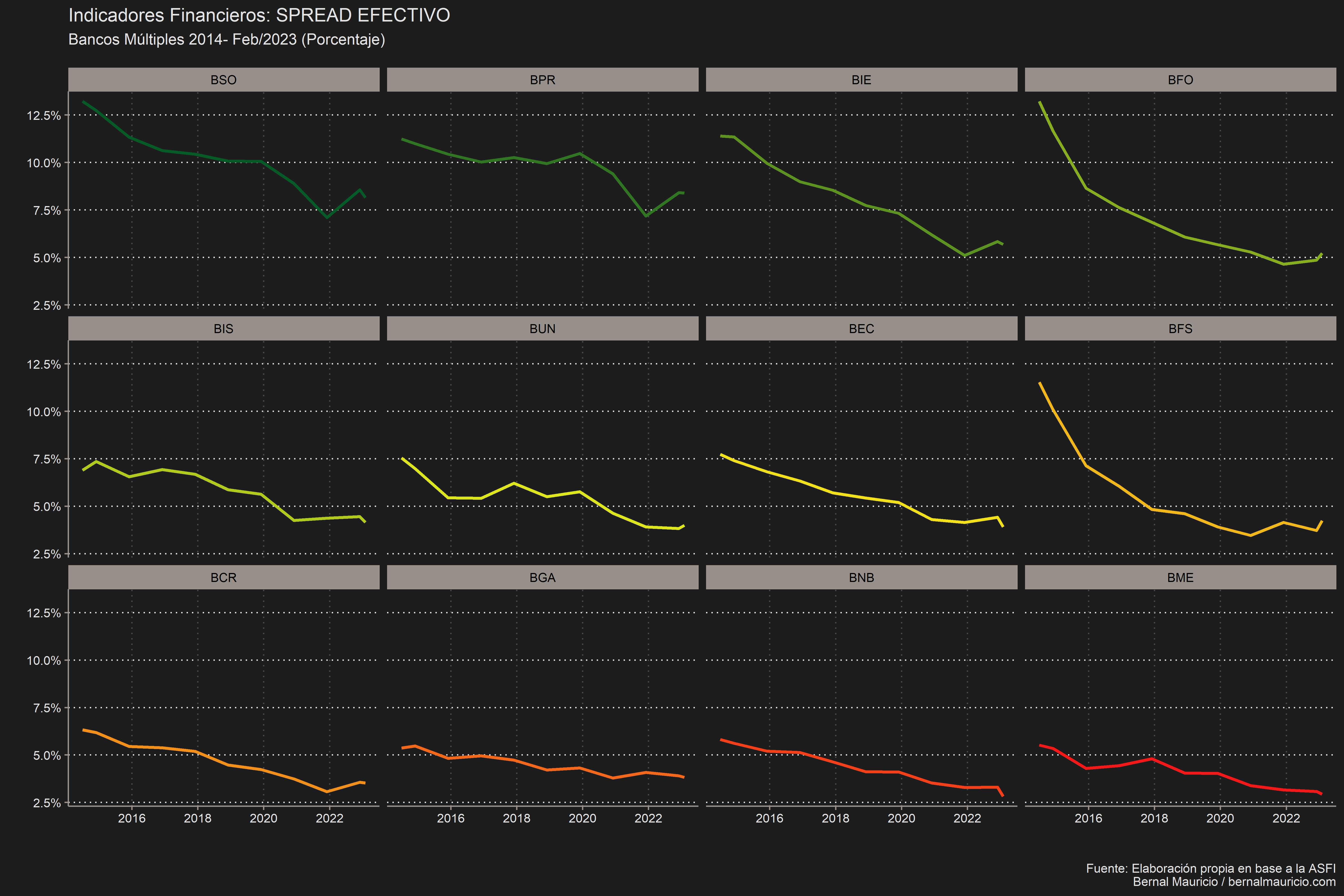Click the BME panel header
This screenshot has width=1344, height=896.
pos(1180,577)
